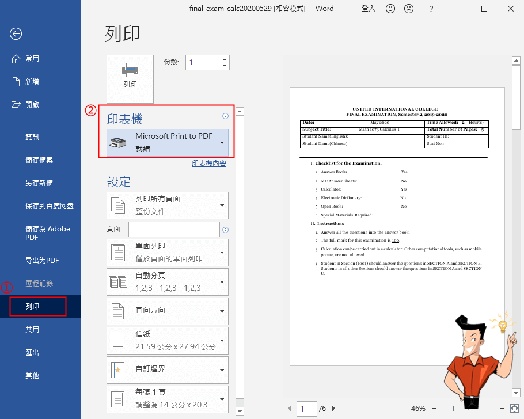Click the current page number field below preview
This screenshot has height=419, width=524.
coord(307,409)
